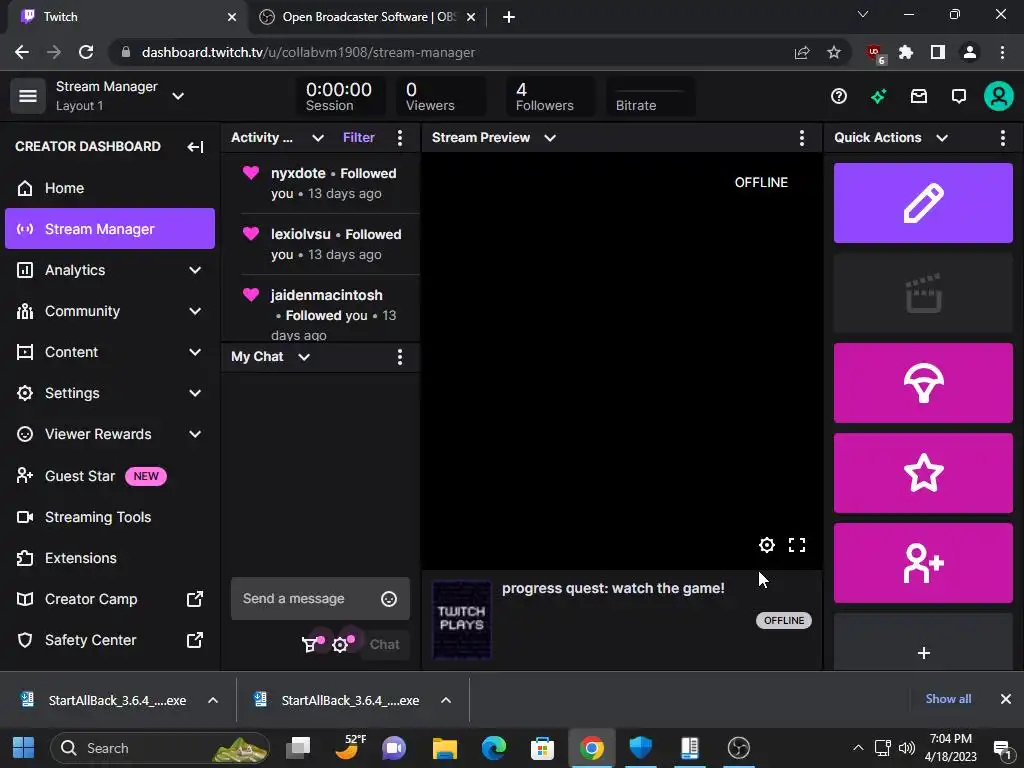Open the Stream Manager layout dropdown

tap(178, 96)
